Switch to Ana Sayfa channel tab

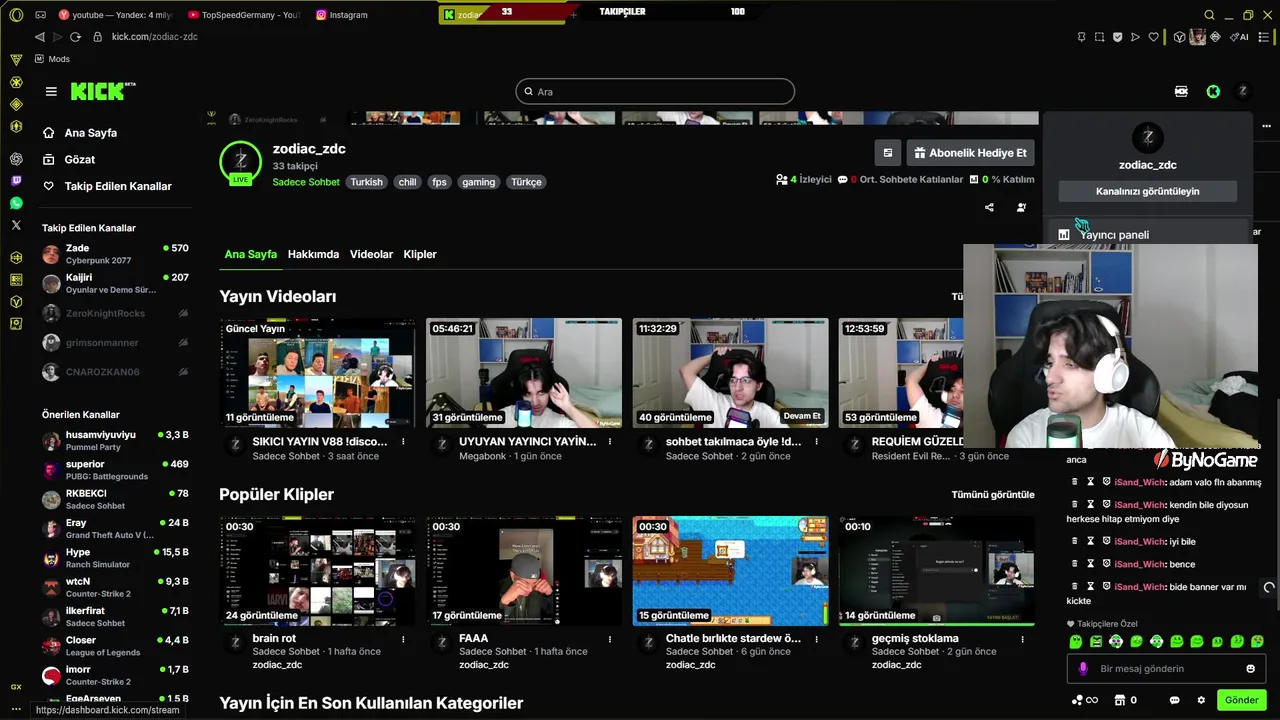click(250, 254)
